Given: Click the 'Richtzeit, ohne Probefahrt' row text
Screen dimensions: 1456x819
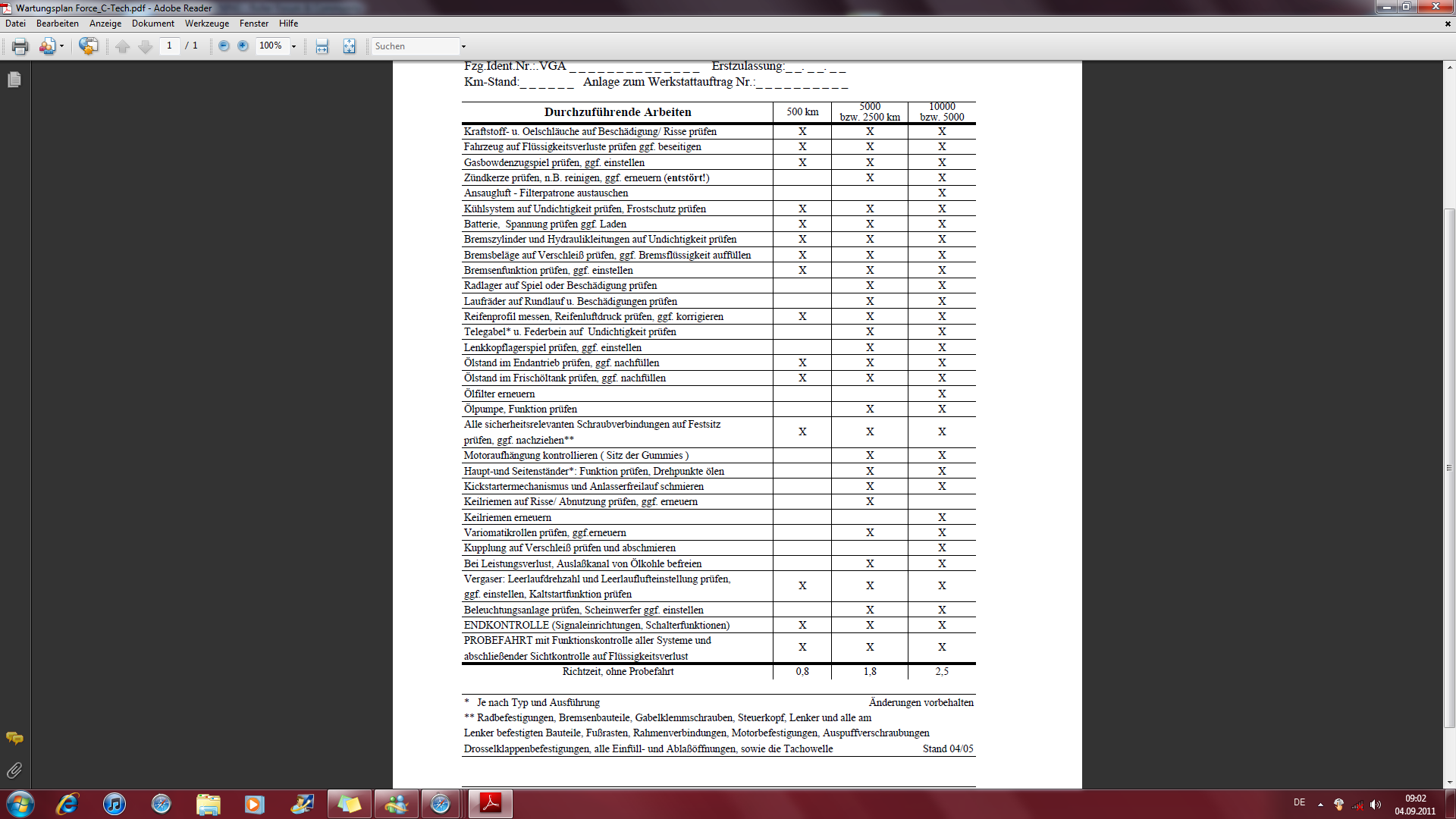Looking at the screenshot, I should click(617, 672).
